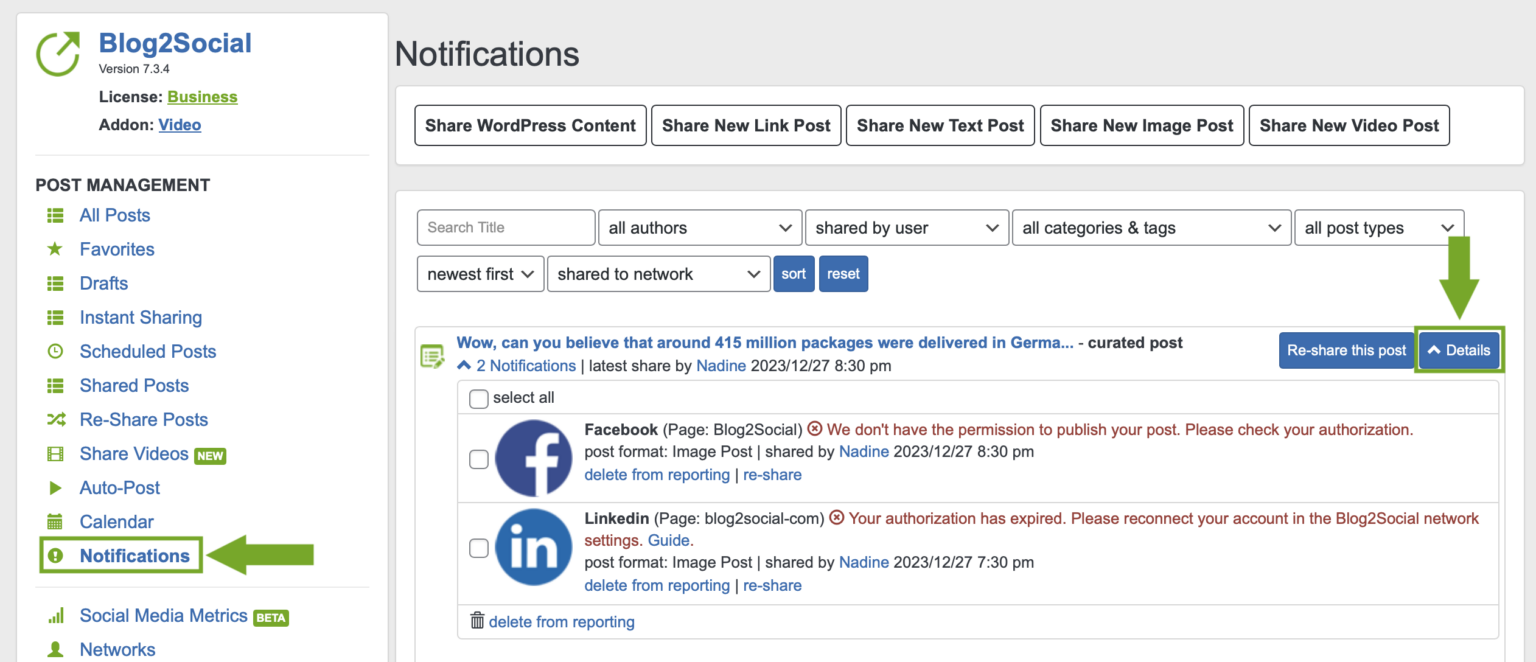Open All Posts in sidebar
The height and width of the screenshot is (662, 1536).
click(x=115, y=216)
